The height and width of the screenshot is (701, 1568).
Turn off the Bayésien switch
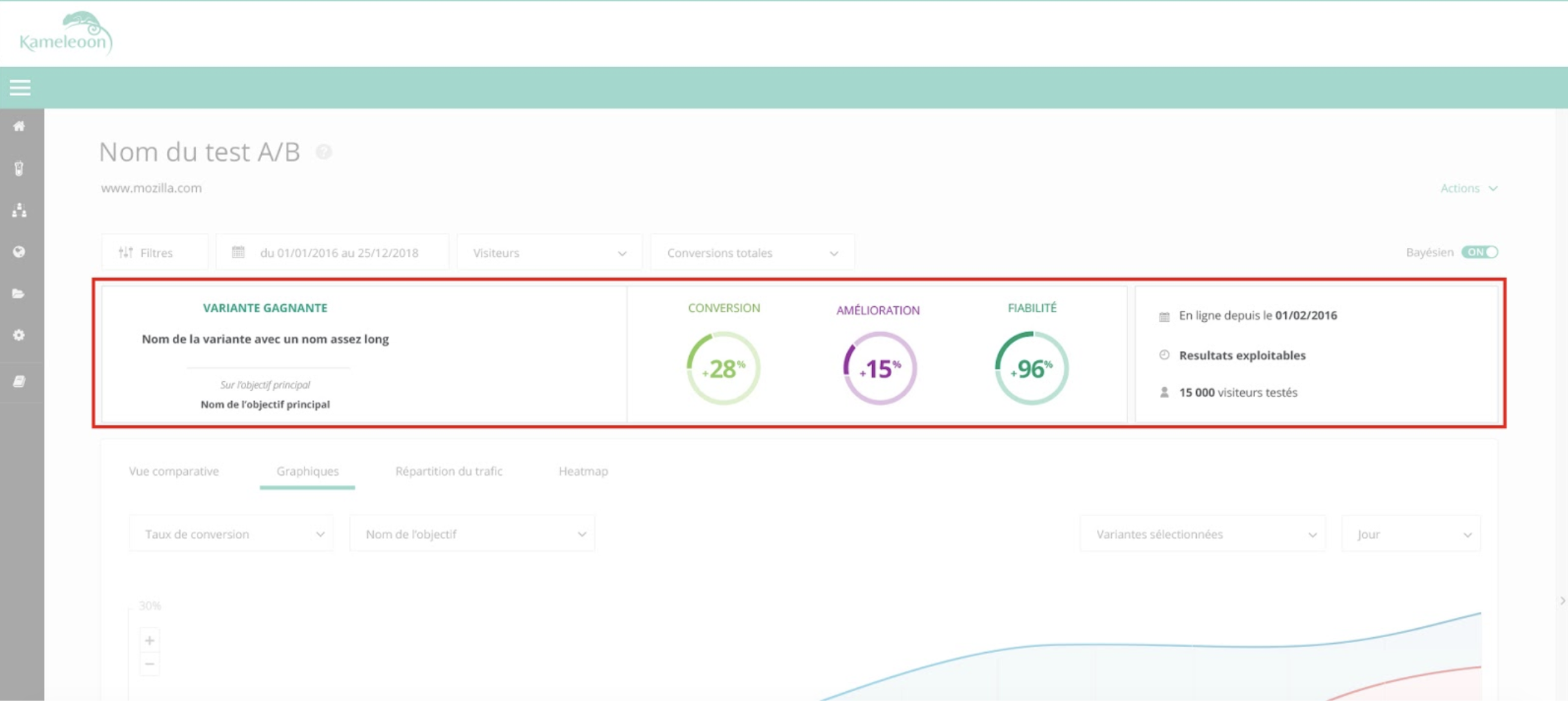tap(1480, 252)
